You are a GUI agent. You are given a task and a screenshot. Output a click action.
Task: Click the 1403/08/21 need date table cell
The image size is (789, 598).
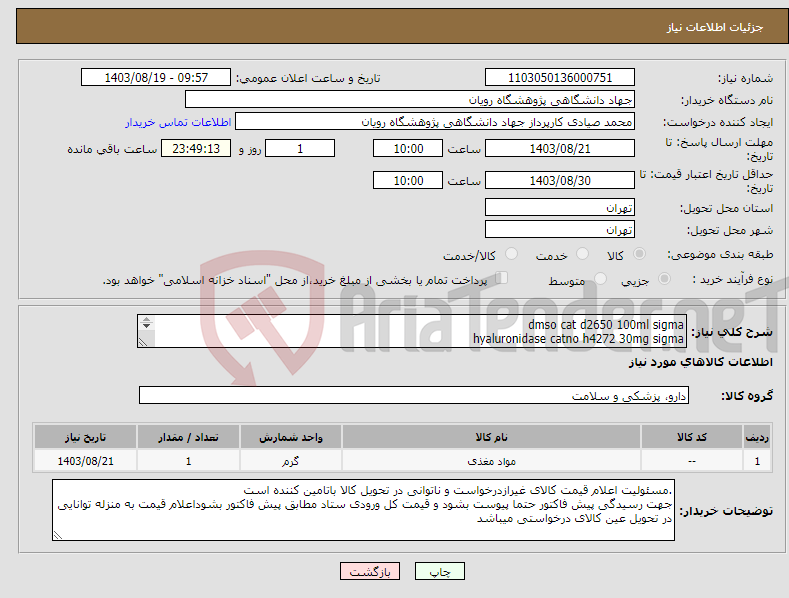[x=85, y=461]
